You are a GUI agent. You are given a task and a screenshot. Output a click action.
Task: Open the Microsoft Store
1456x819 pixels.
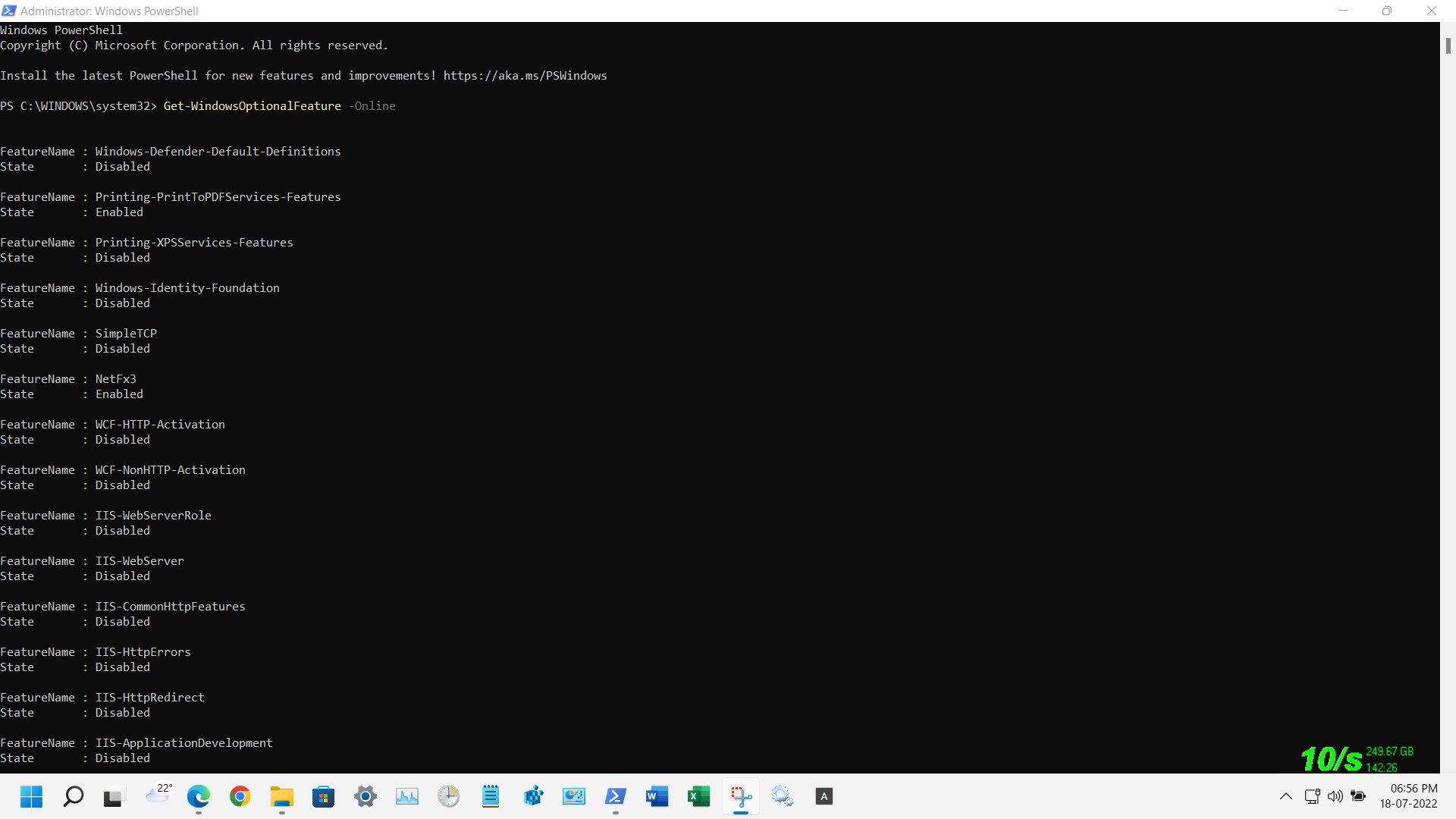[x=323, y=796]
